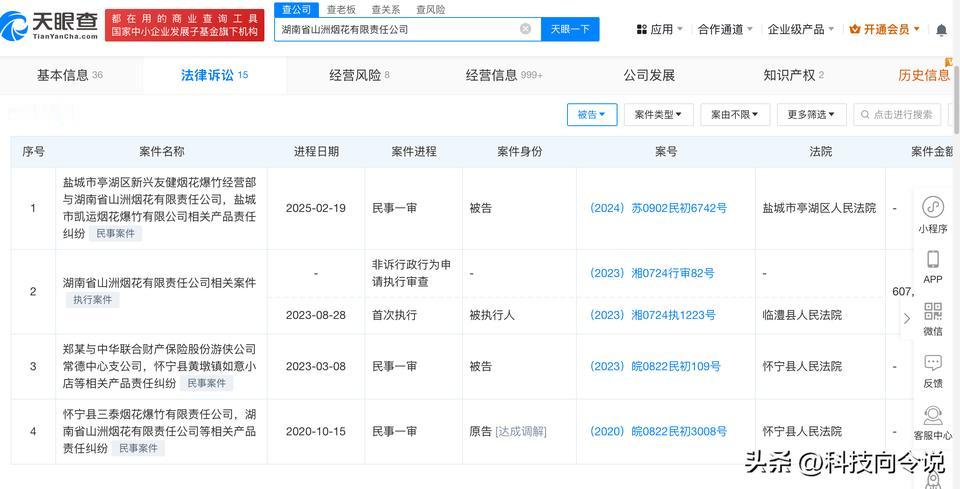Click the case name starting 郑某与中华联合财产保险
The width and height of the screenshot is (960, 489).
159,366
